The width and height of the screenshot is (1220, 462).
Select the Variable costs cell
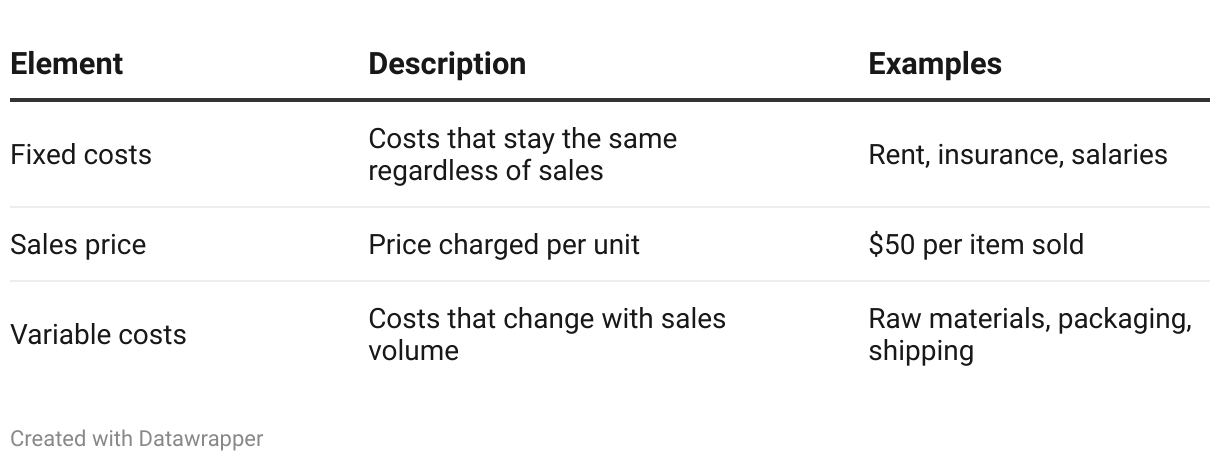[x=98, y=334]
